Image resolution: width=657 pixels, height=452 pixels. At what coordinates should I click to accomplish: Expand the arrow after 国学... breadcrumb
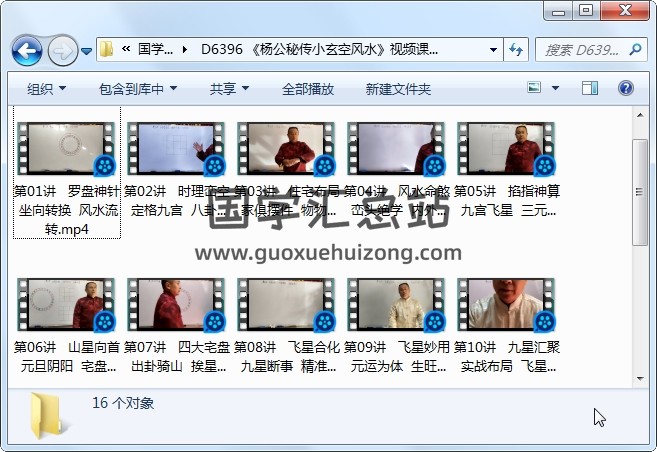(x=184, y=50)
